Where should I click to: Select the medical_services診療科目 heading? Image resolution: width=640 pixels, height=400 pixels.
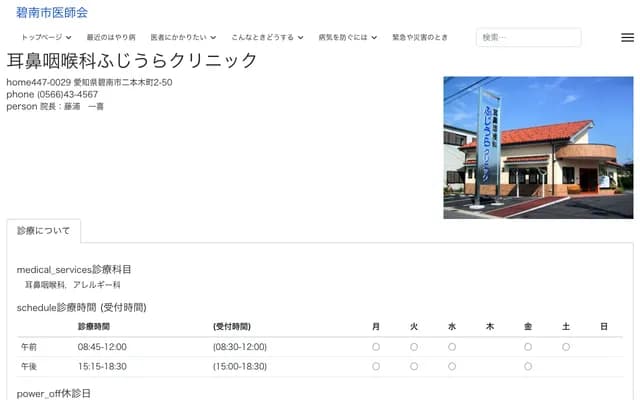pos(74,269)
